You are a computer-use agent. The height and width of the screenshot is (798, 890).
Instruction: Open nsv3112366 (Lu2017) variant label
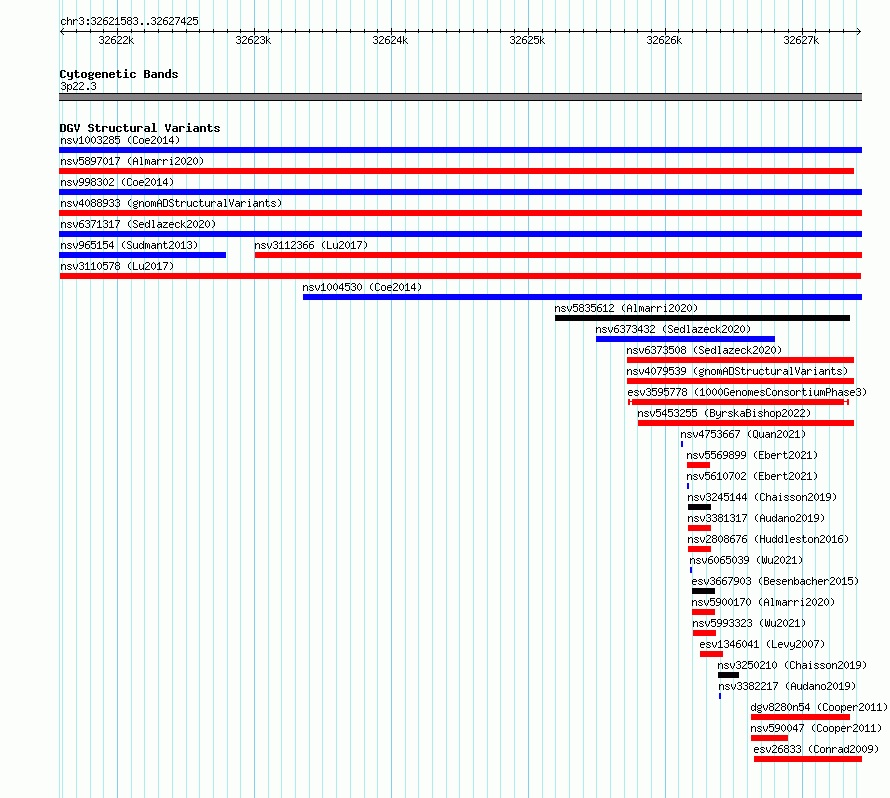click(x=311, y=245)
